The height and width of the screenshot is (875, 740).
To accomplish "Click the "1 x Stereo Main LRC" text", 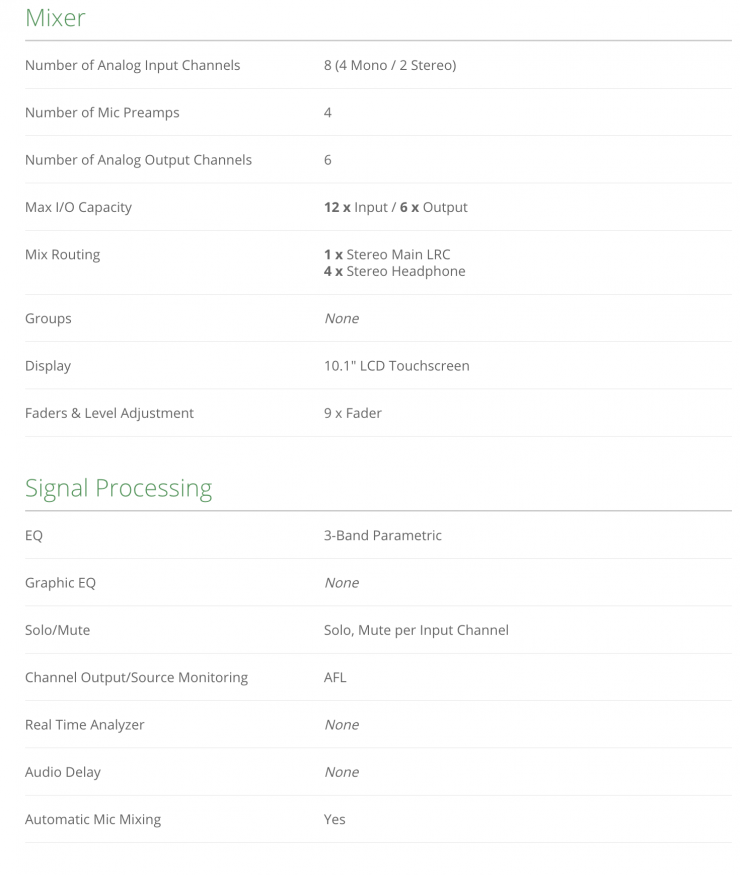I will [x=387, y=255].
